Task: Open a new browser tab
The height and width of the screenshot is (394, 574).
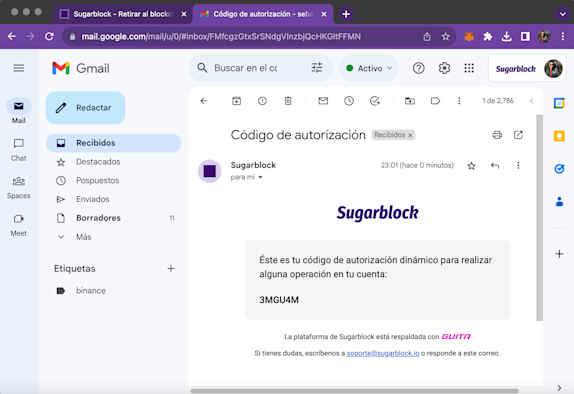Action: [346, 14]
